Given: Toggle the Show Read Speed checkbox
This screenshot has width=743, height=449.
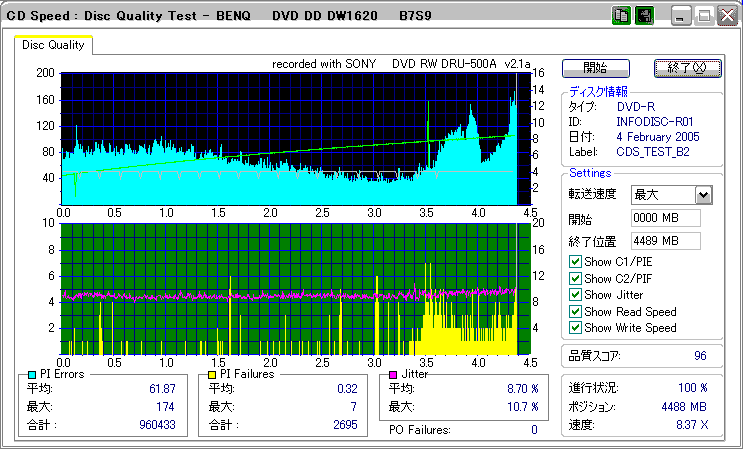Looking at the screenshot, I should click(x=575, y=311).
